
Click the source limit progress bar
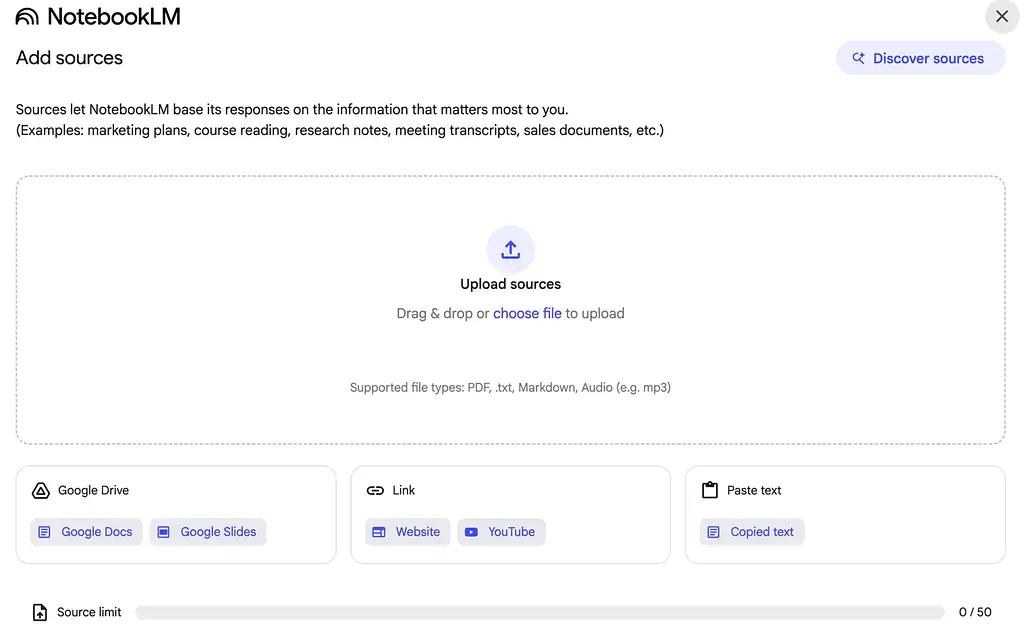coord(540,611)
